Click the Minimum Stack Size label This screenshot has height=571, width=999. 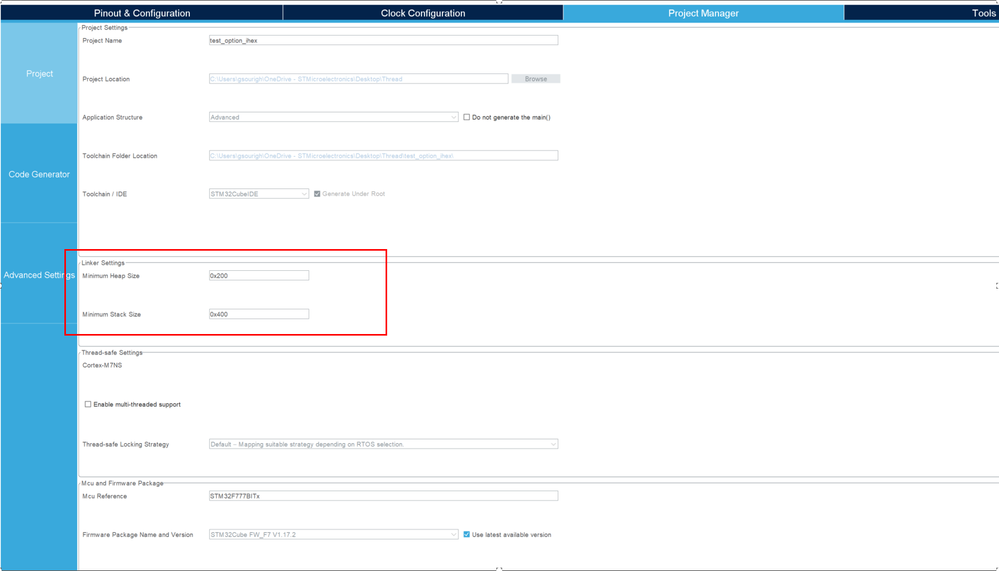pyautogui.click(x=111, y=314)
